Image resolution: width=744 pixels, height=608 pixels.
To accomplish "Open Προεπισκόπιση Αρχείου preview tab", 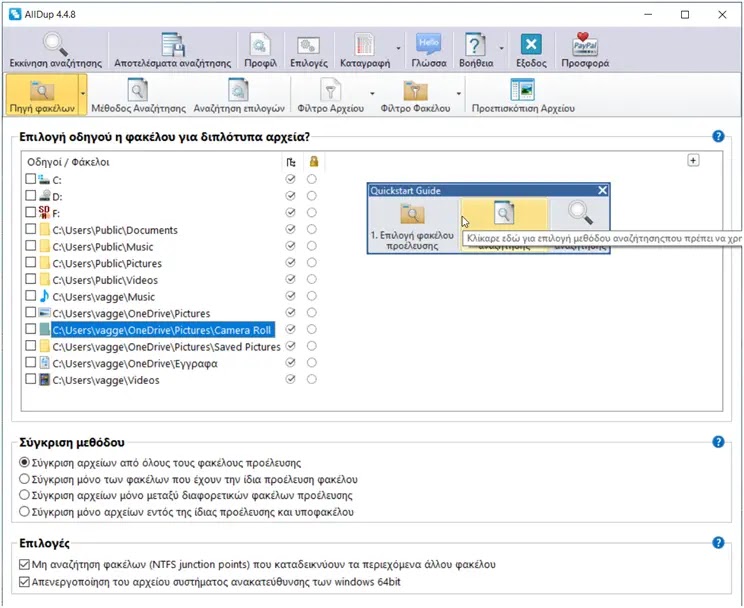I will point(523,95).
